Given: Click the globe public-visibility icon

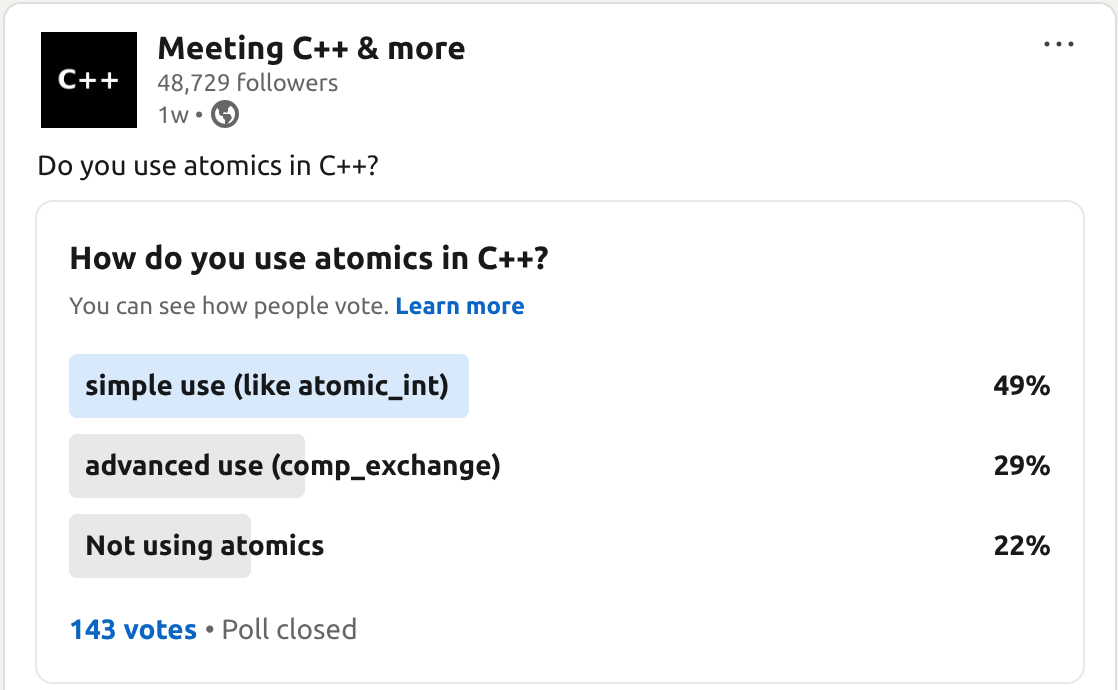Looking at the screenshot, I should (225, 115).
